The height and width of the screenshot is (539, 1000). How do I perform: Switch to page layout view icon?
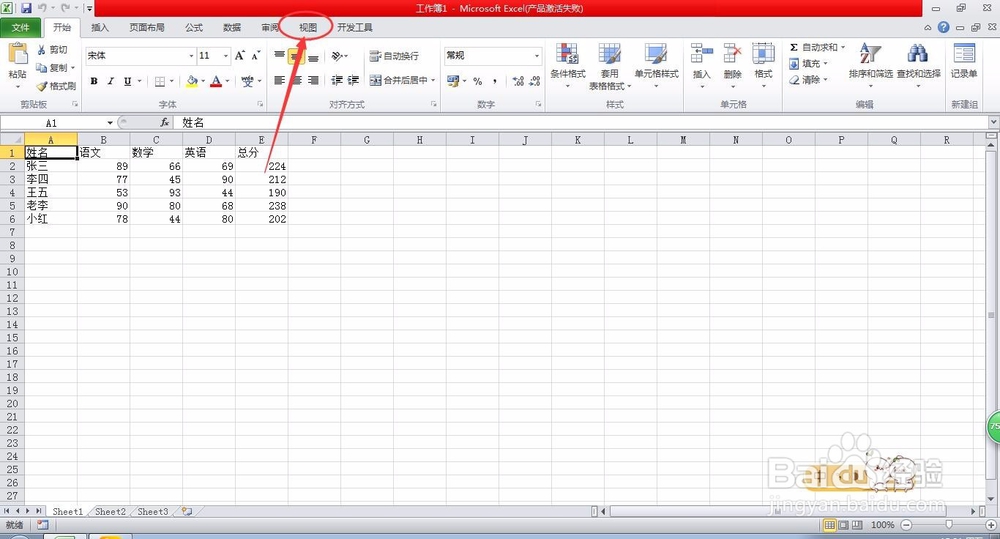coord(843,525)
